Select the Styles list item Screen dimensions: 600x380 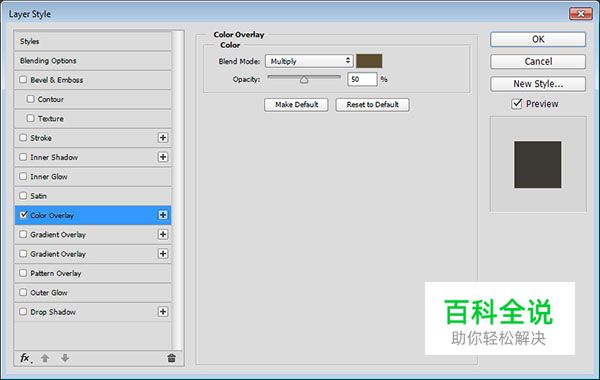(93, 41)
